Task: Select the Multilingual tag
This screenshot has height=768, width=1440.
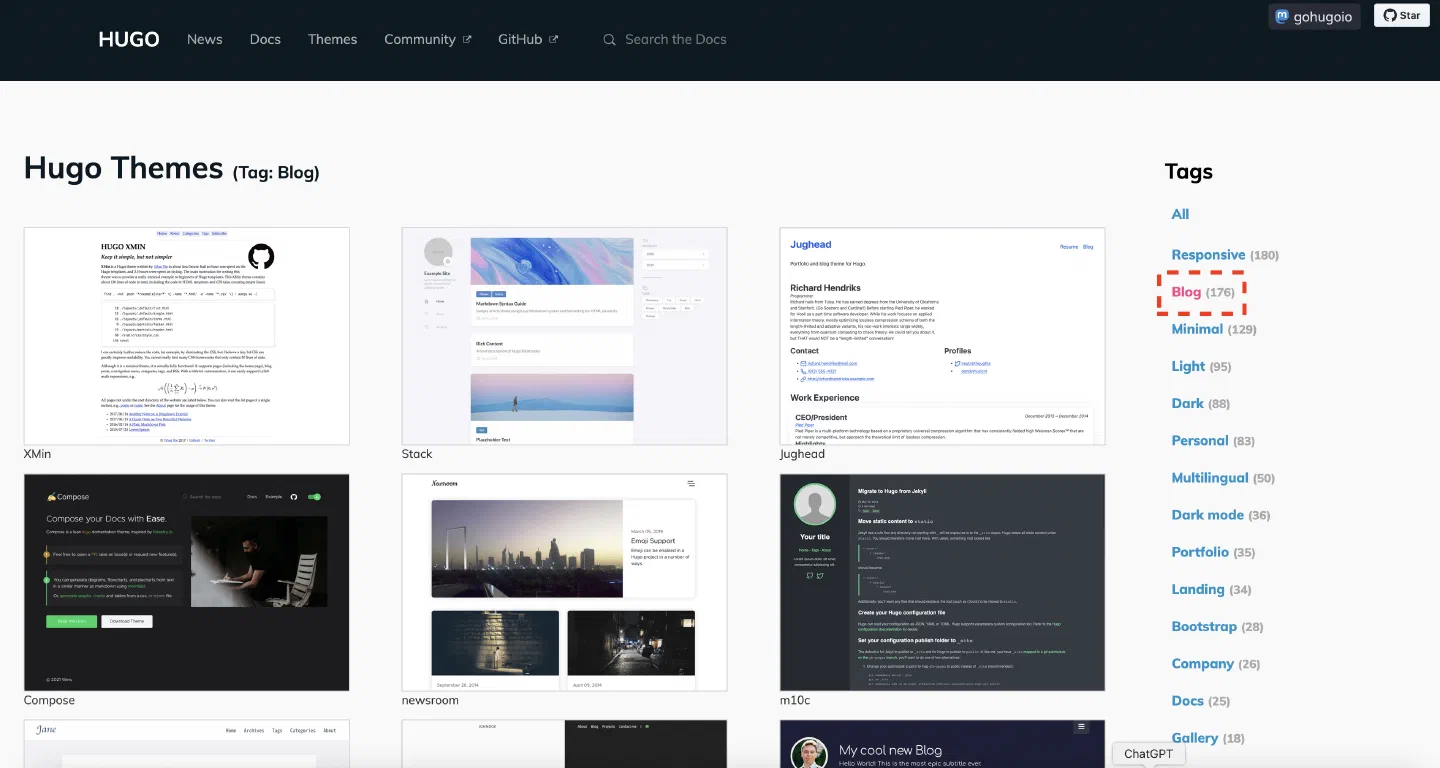Action: (1223, 478)
